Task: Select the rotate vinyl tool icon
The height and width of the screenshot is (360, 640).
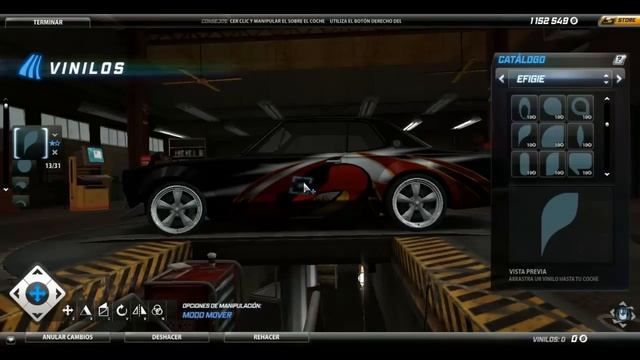Action: click(121, 311)
